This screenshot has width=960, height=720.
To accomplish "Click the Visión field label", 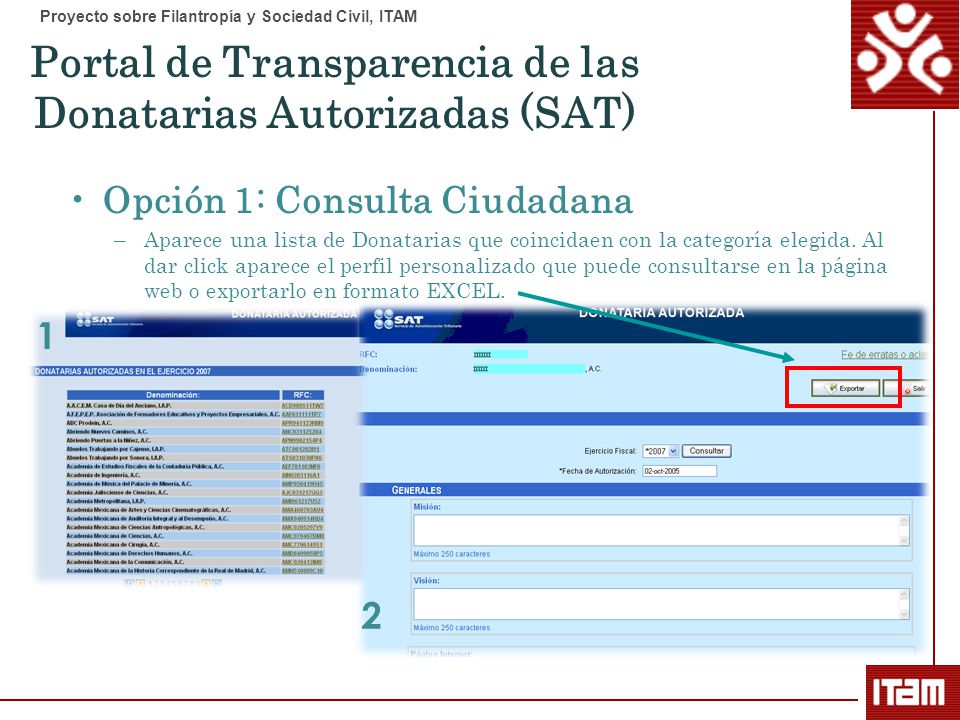I will click(427, 580).
